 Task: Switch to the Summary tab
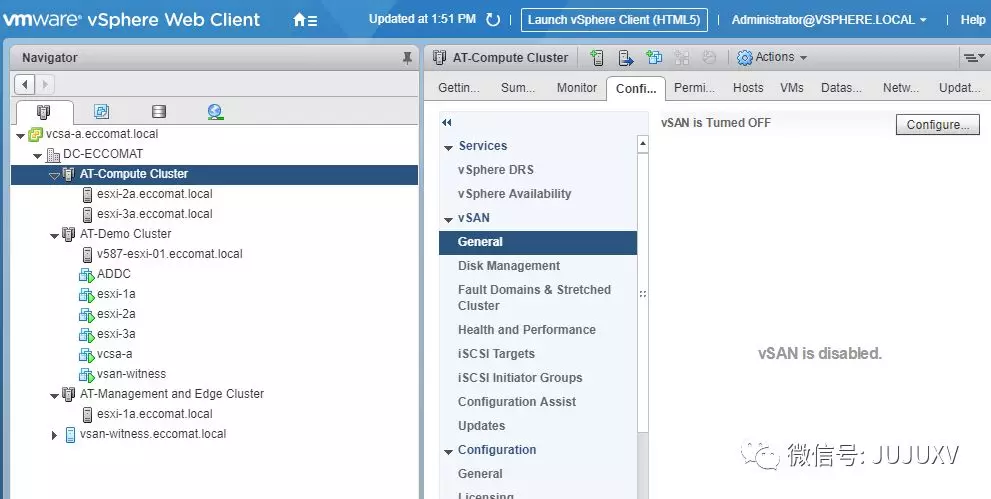[518, 88]
